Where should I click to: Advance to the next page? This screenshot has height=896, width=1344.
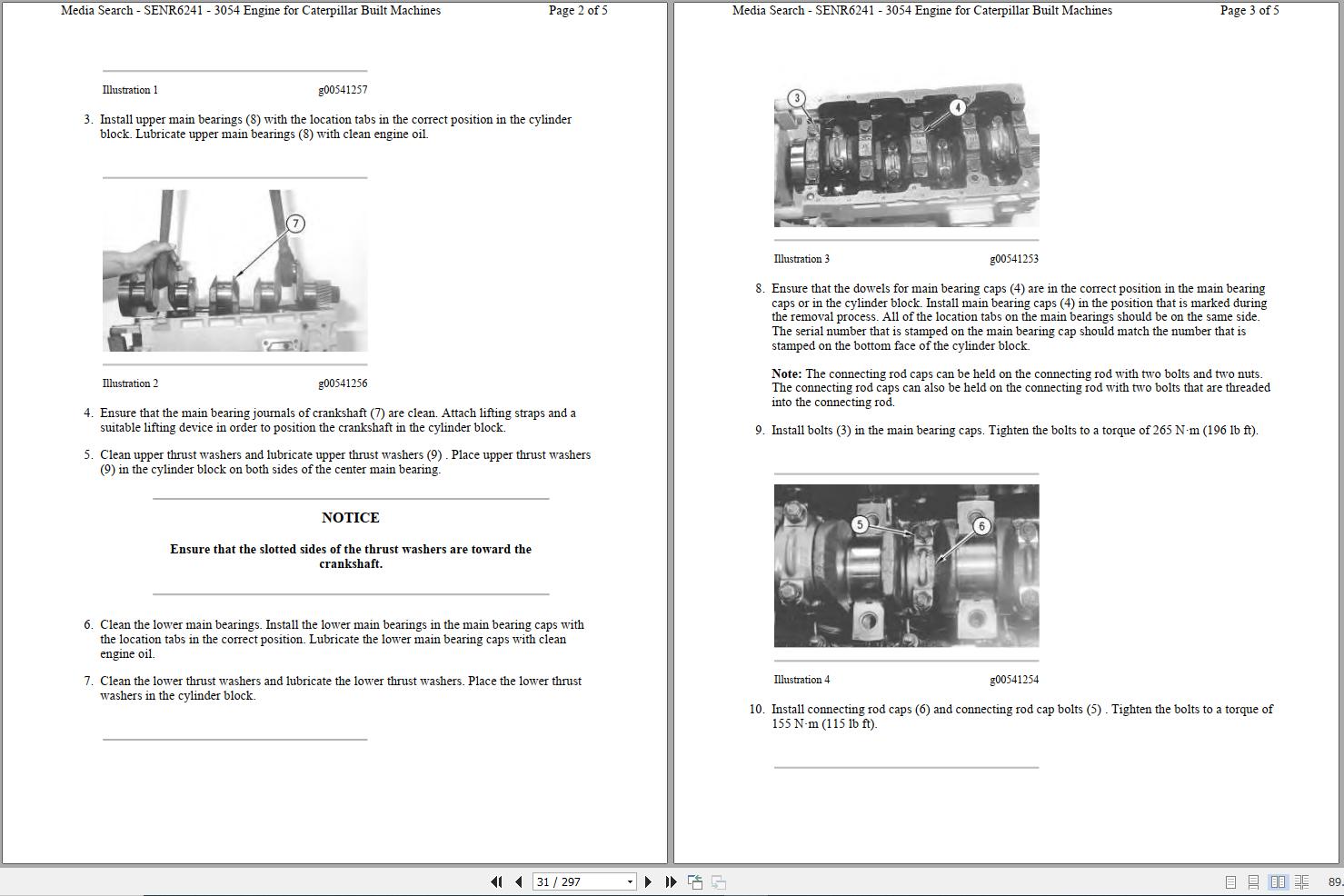pos(648,881)
